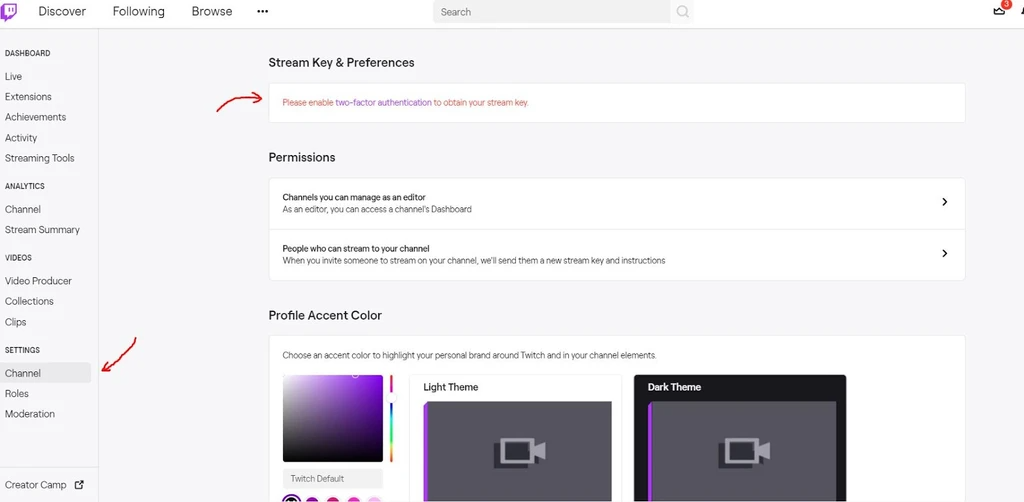Open Discover in the top navigation
The height and width of the screenshot is (502, 1024).
pyautogui.click(x=62, y=12)
